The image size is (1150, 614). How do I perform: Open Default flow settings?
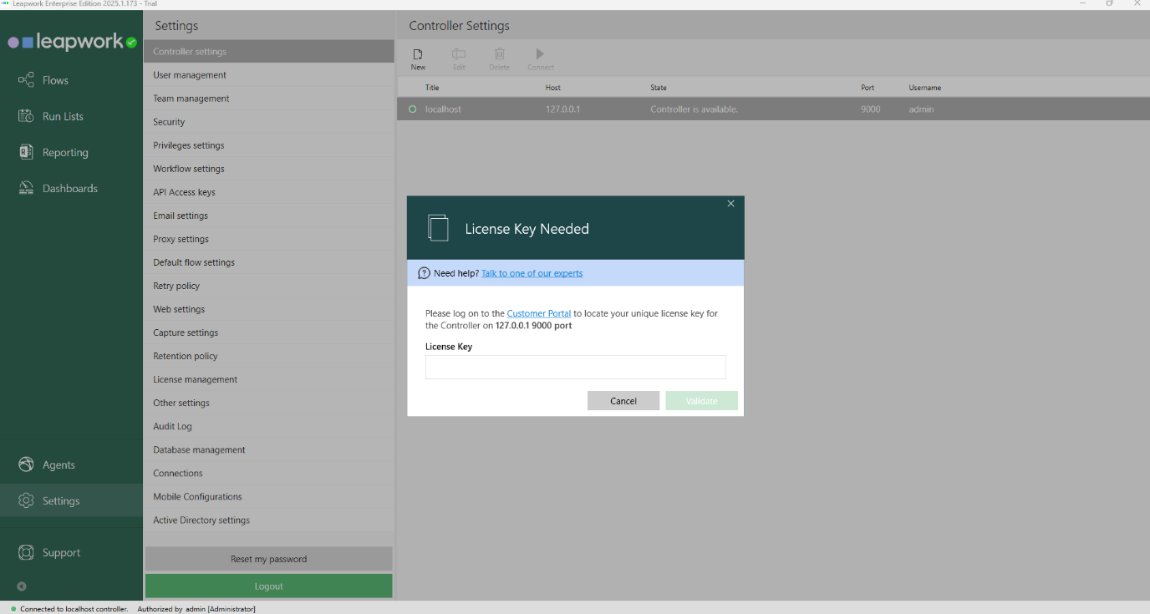268,263
